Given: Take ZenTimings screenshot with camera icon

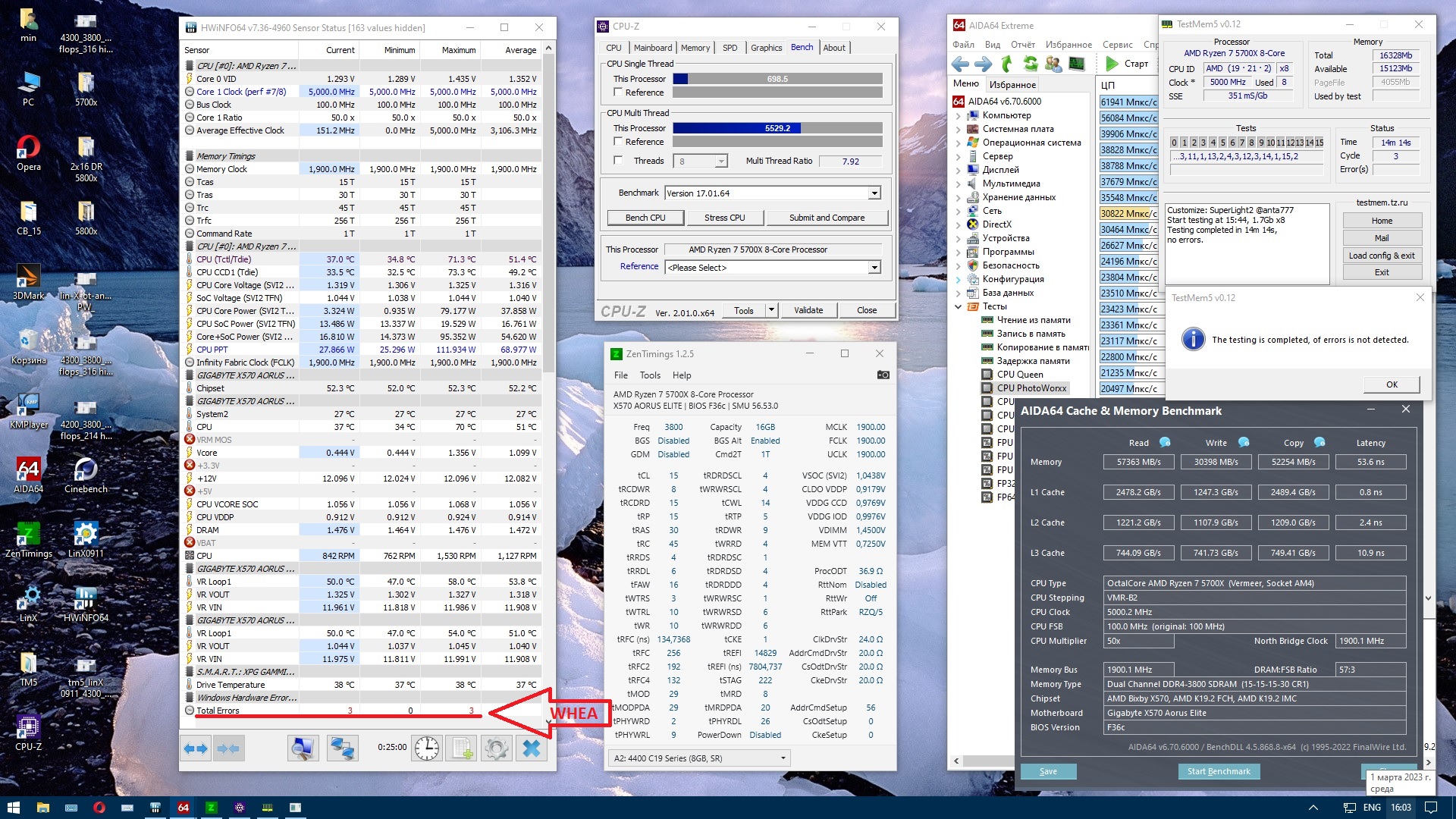Looking at the screenshot, I should [883, 375].
